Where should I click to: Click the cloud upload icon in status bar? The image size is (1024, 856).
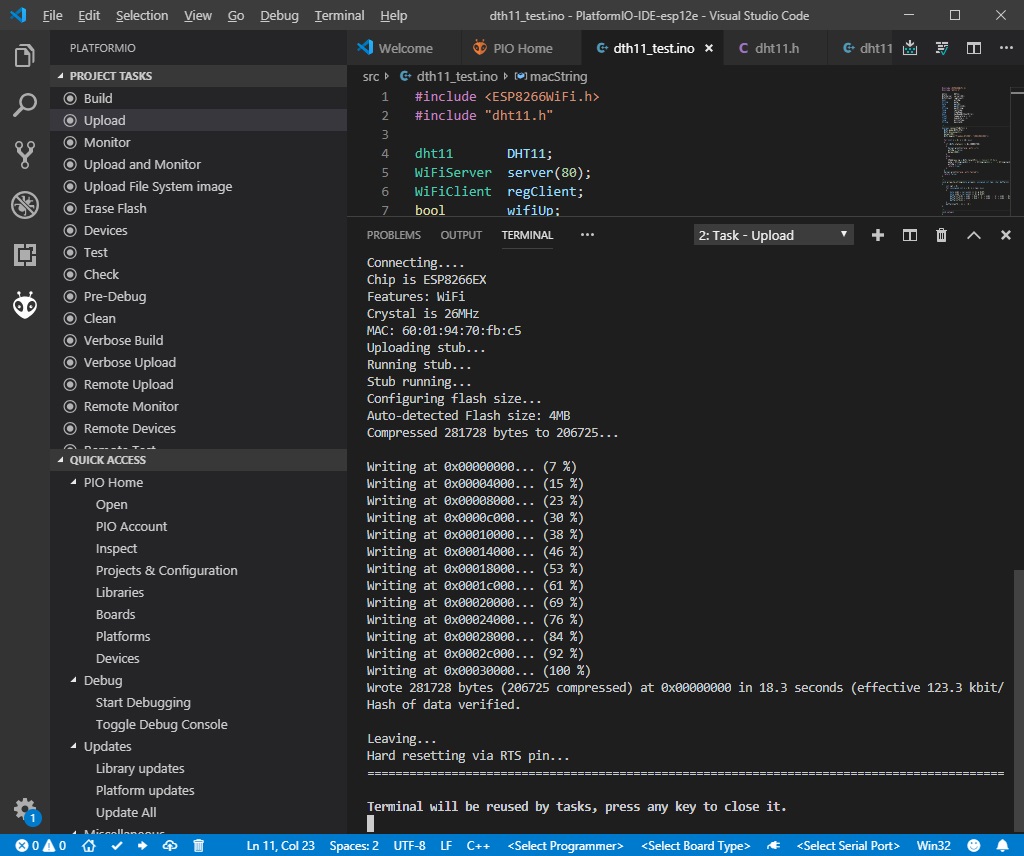click(x=170, y=846)
